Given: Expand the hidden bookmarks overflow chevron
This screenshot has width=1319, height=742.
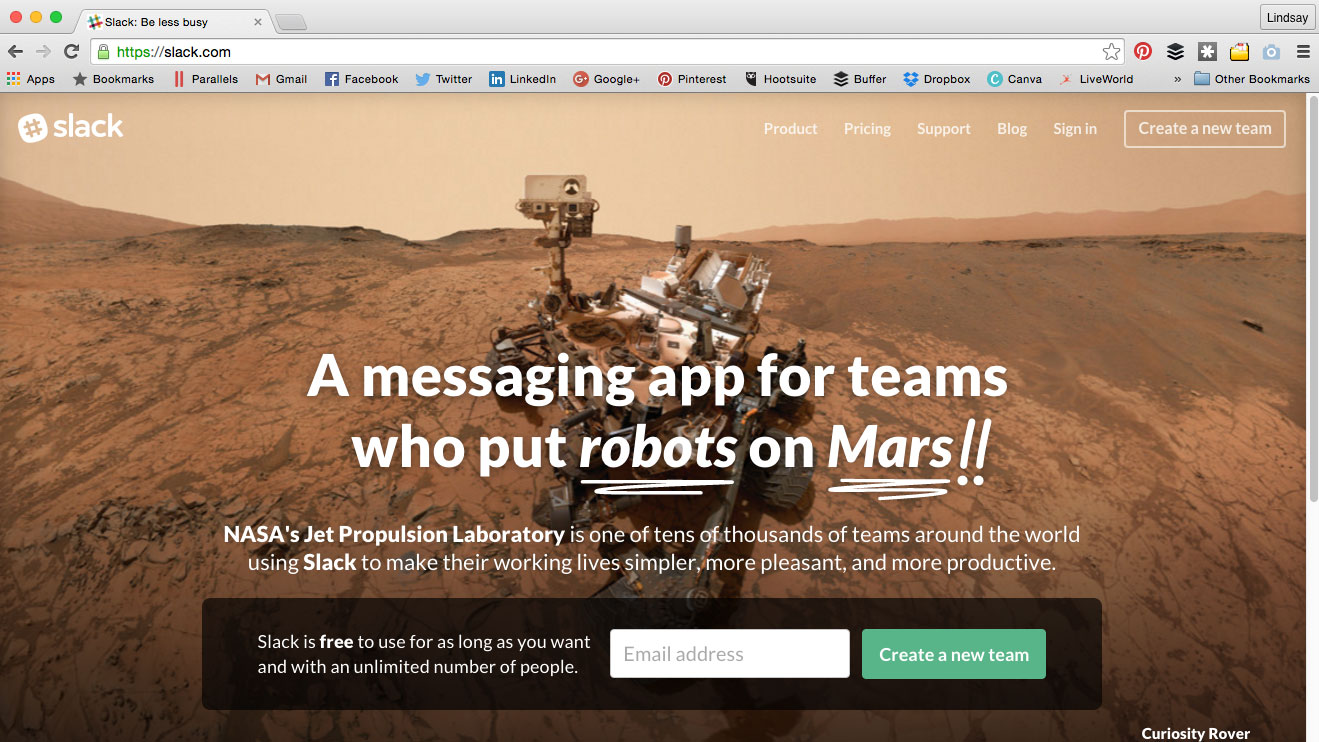Looking at the screenshot, I should click(x=1177, y=79).
